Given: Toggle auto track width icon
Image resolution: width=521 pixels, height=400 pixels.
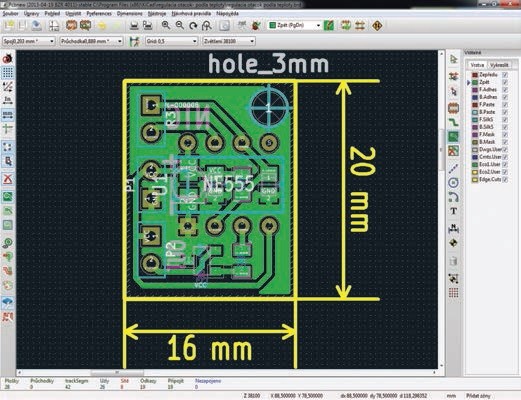Looking at the screenshot, I should (134, 41).
